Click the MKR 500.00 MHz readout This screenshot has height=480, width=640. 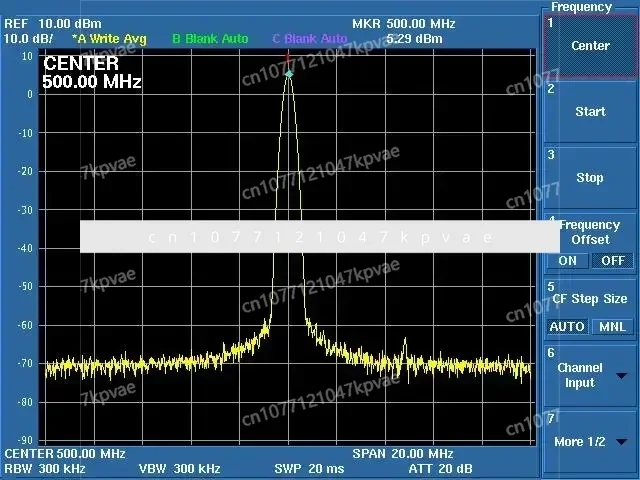click(x=404, y=24)
